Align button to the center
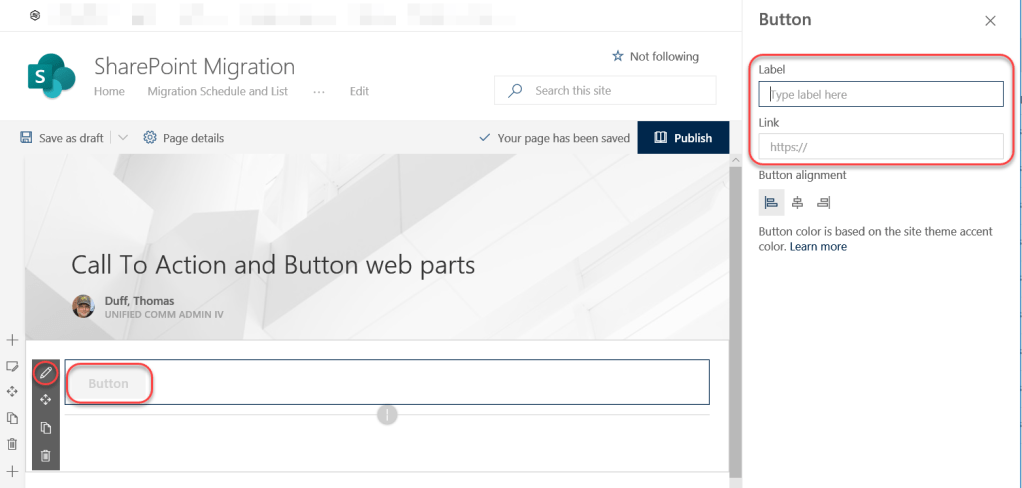 (x=797, y=203)
